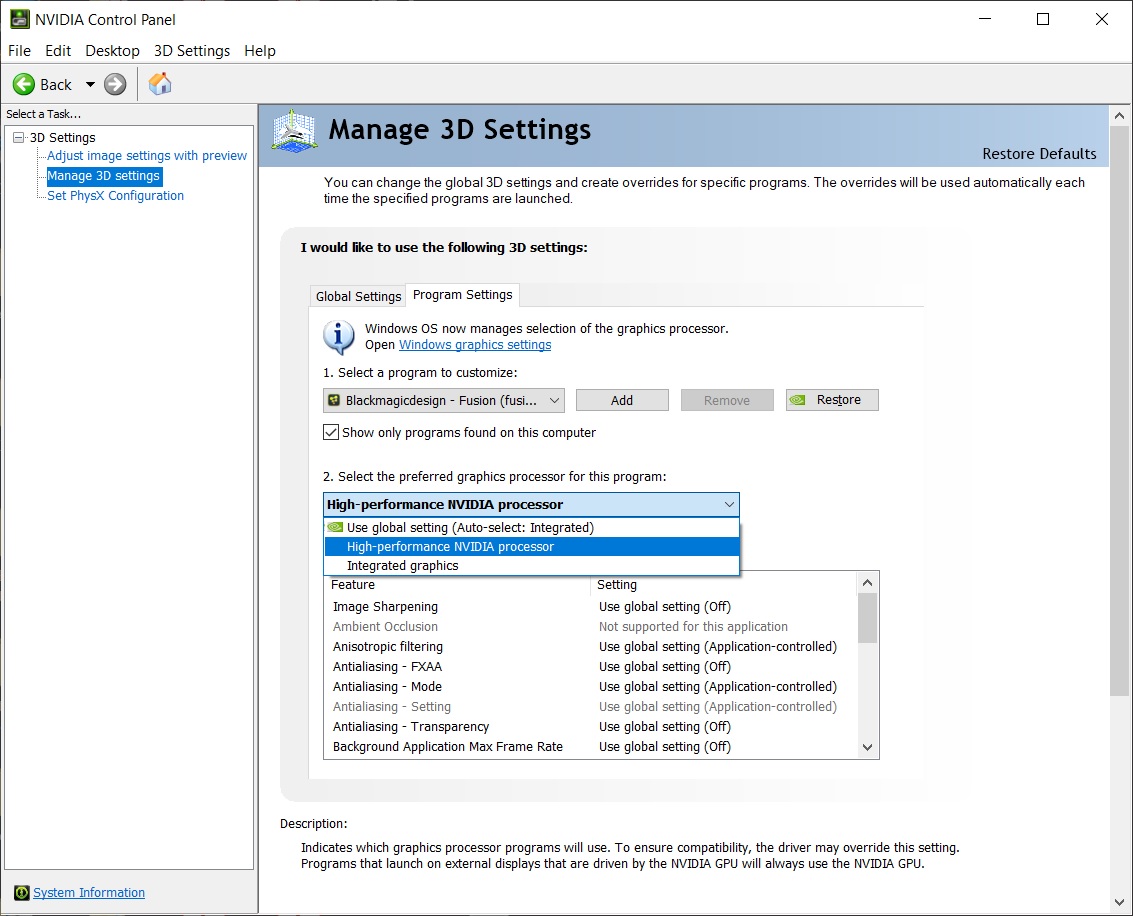Click the main page scroll down arrow
The image size is (1133, 916).
pos(1119,902)
